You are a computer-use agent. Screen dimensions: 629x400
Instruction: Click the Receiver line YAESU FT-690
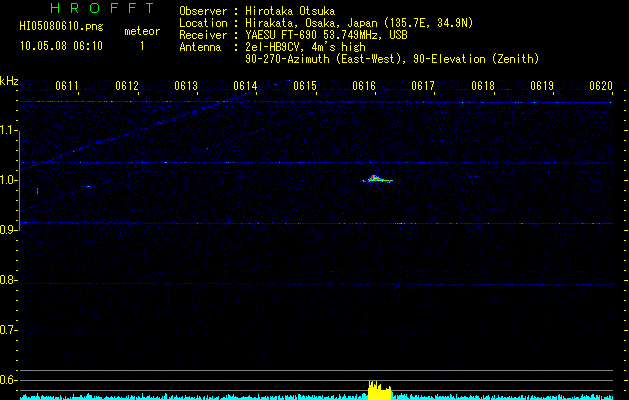point(326,35)
